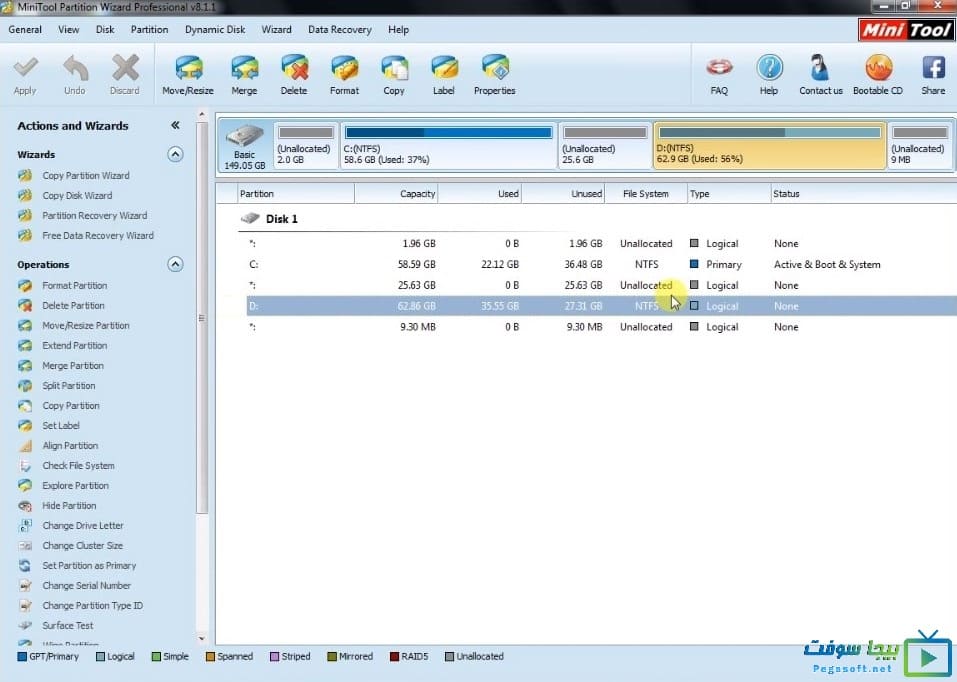The image size is (957, 682).
Task: Click the Move/Resize Partition link
Action: point(86,326)
